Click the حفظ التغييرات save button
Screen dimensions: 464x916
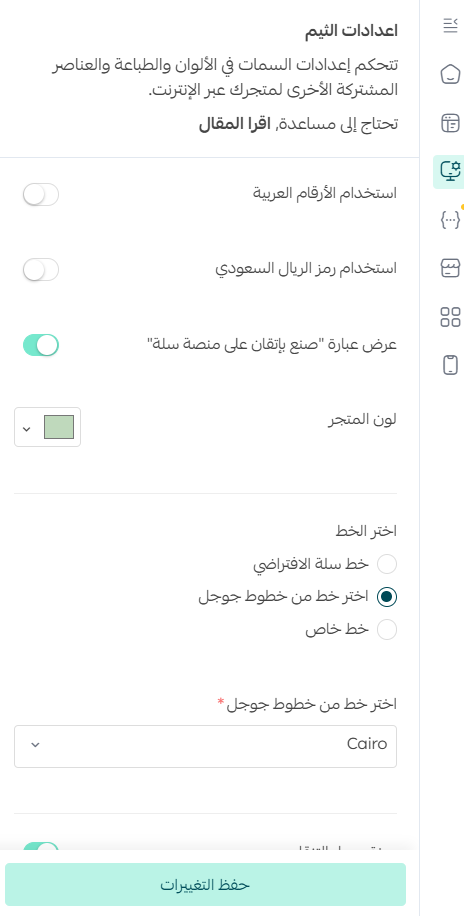click(x=206, y=884)
